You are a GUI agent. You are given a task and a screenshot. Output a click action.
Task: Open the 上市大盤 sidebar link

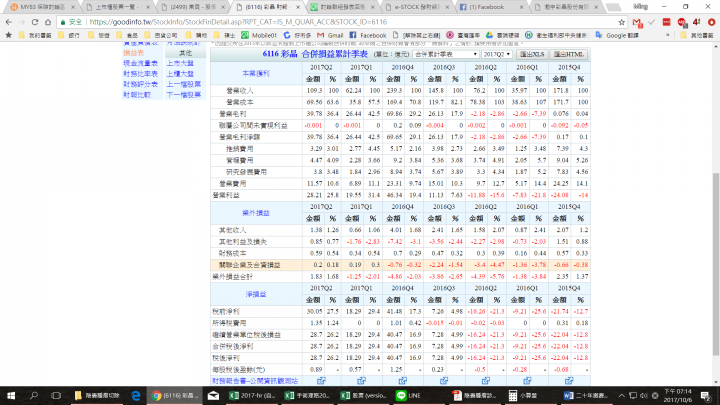click(180, 63)
